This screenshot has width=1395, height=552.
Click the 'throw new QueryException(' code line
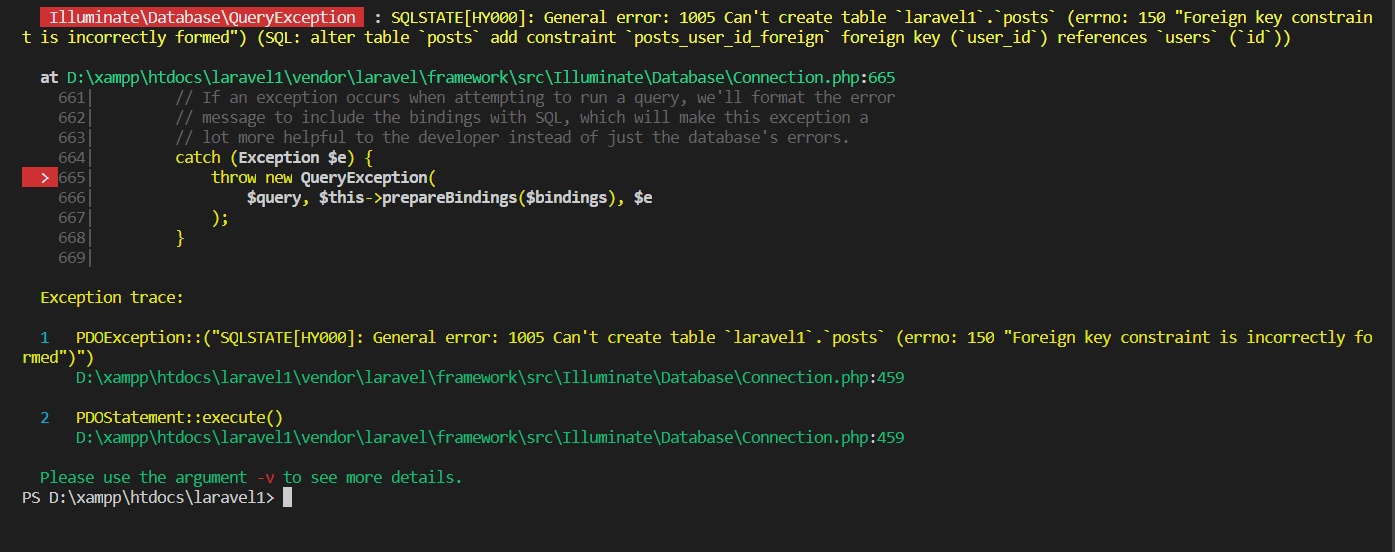(324, 177)
